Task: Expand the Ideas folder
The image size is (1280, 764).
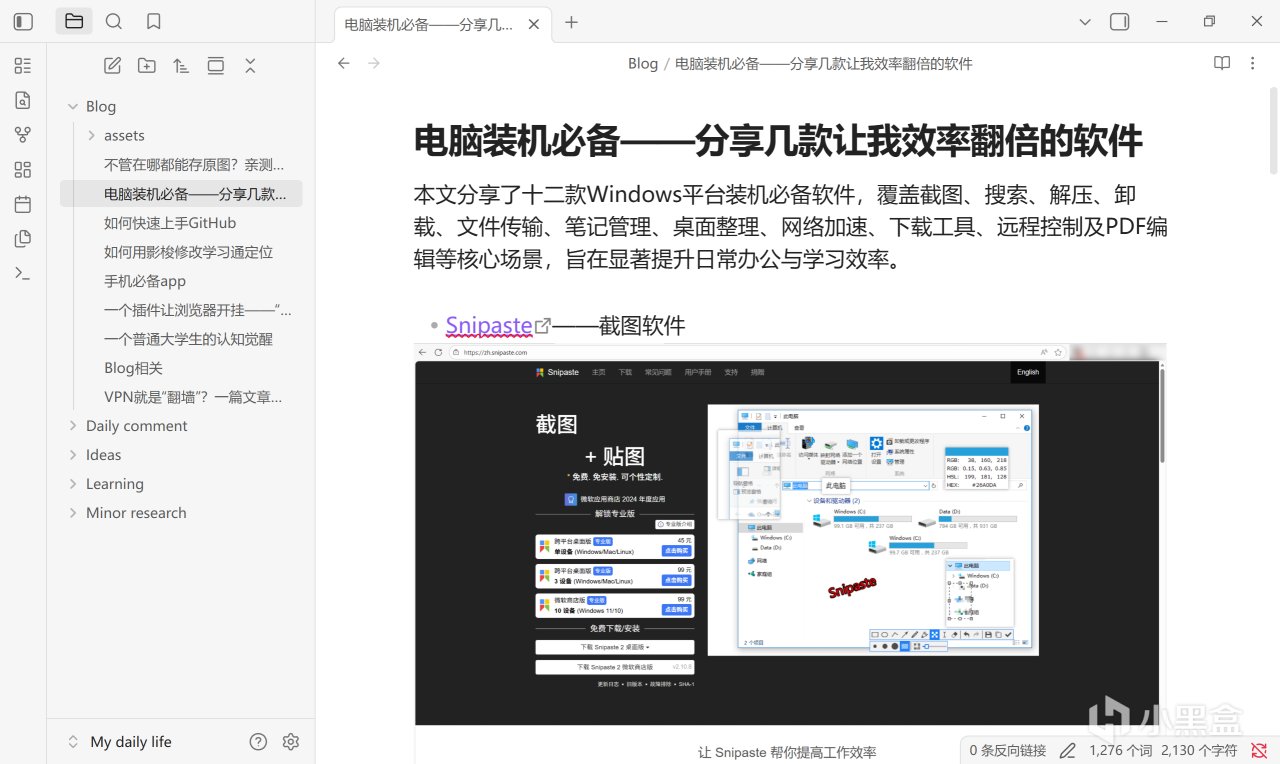Action: [72, 455]
